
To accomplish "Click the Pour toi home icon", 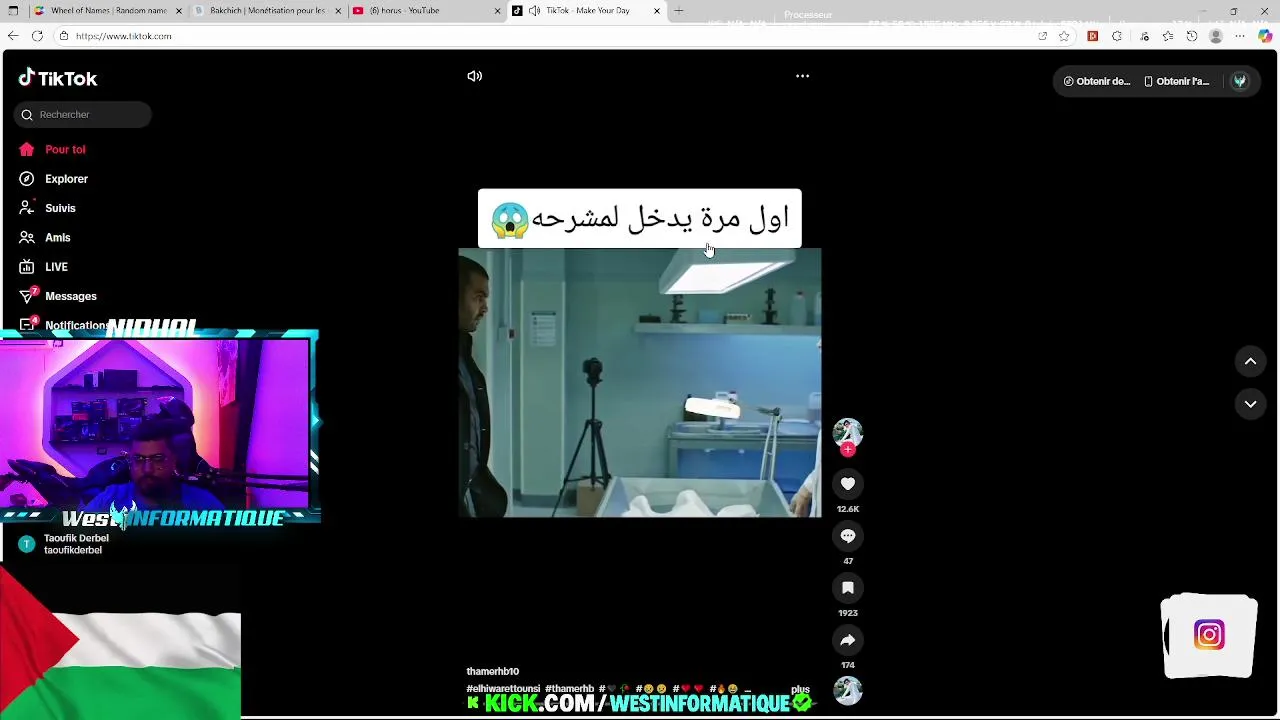I will (27, 149).
